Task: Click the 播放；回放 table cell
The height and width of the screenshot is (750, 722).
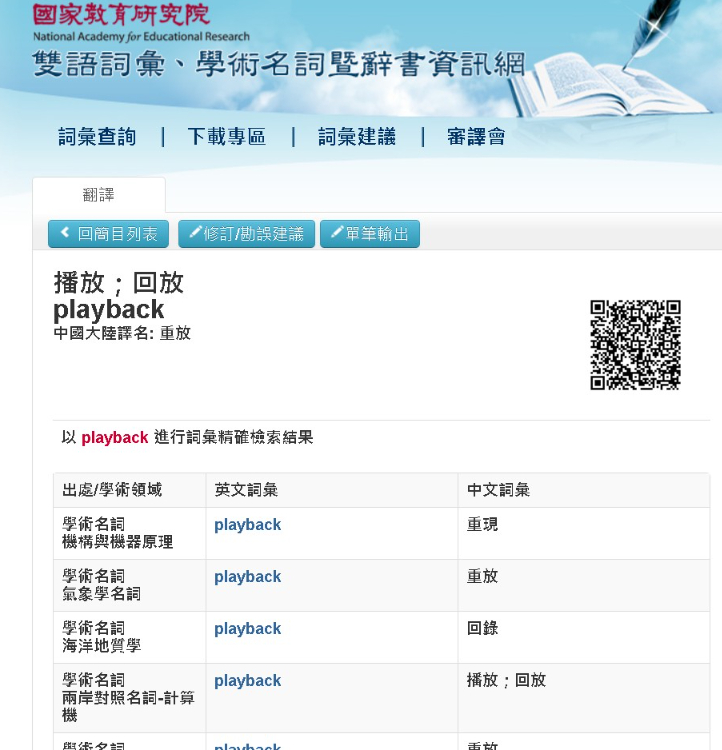Action: tap(584, 698)
